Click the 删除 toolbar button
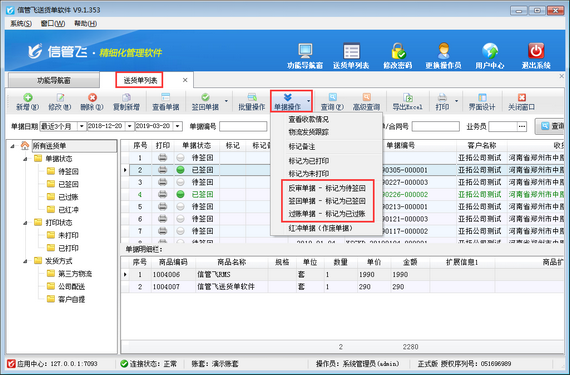Viewport: 570px width, 375px height. tap(92, 102)
